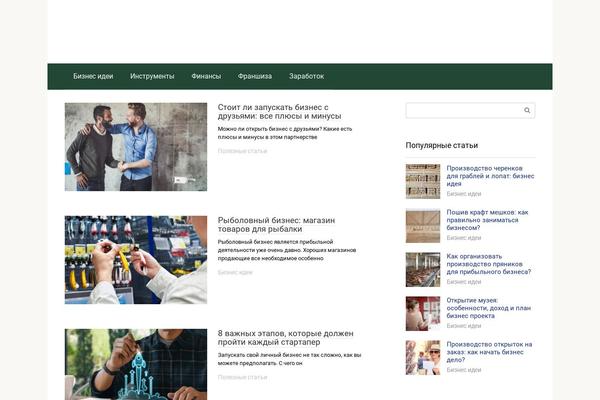Select Бизнес идеи tag under Открытие музея
600x400 pixels.
coord(464,326)
